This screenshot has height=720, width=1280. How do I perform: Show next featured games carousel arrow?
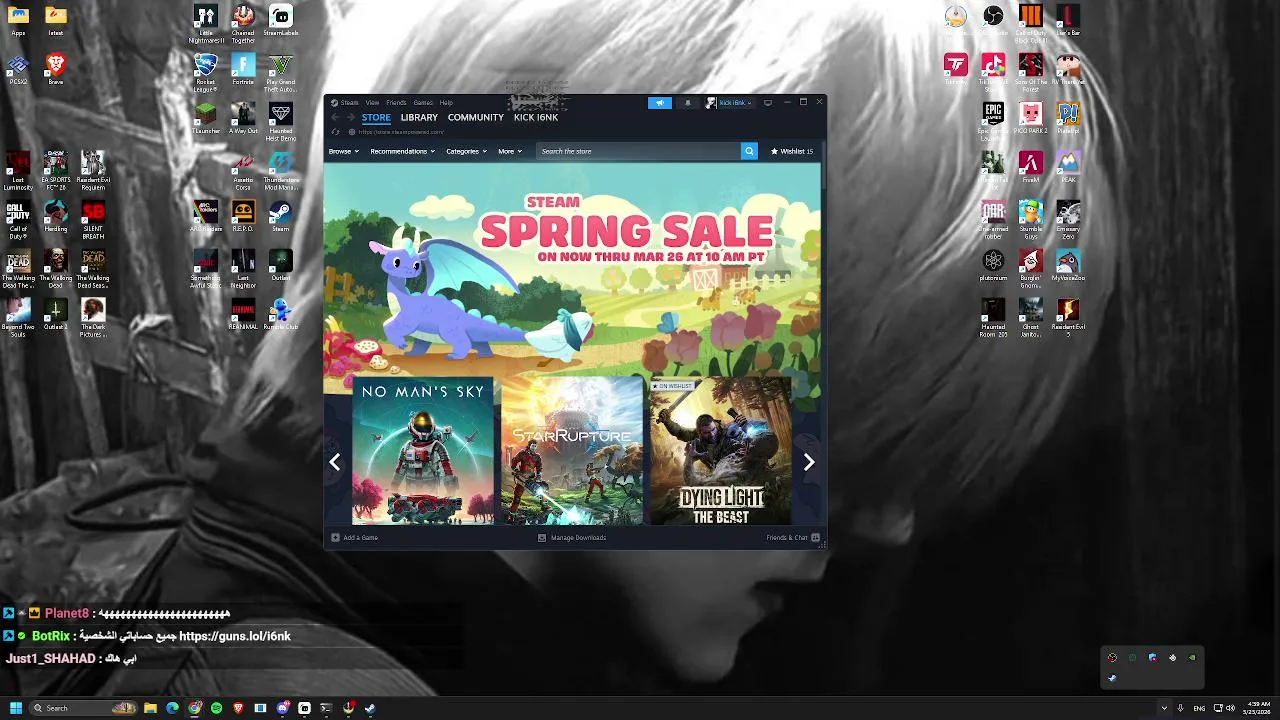pyautogui.click(x=809, y=462)
